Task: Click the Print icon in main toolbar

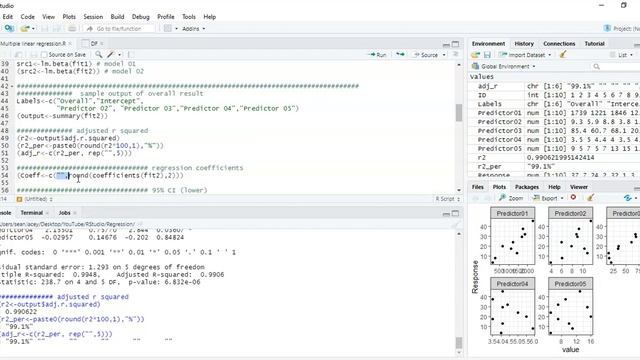Action: (72, 29)
